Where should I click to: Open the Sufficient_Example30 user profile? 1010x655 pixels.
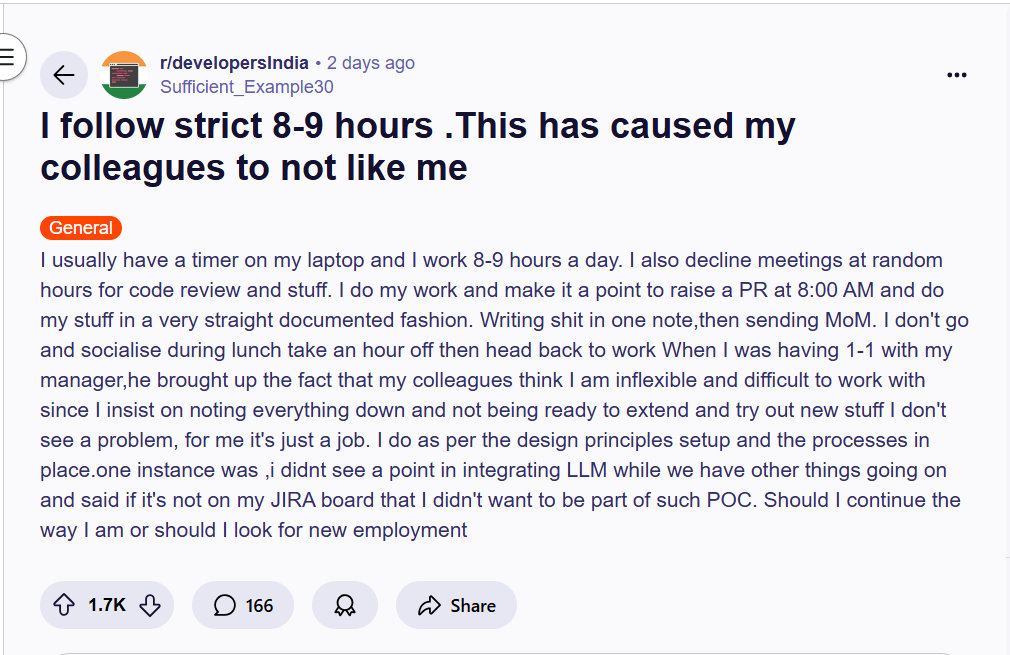(x=247, y=87)
